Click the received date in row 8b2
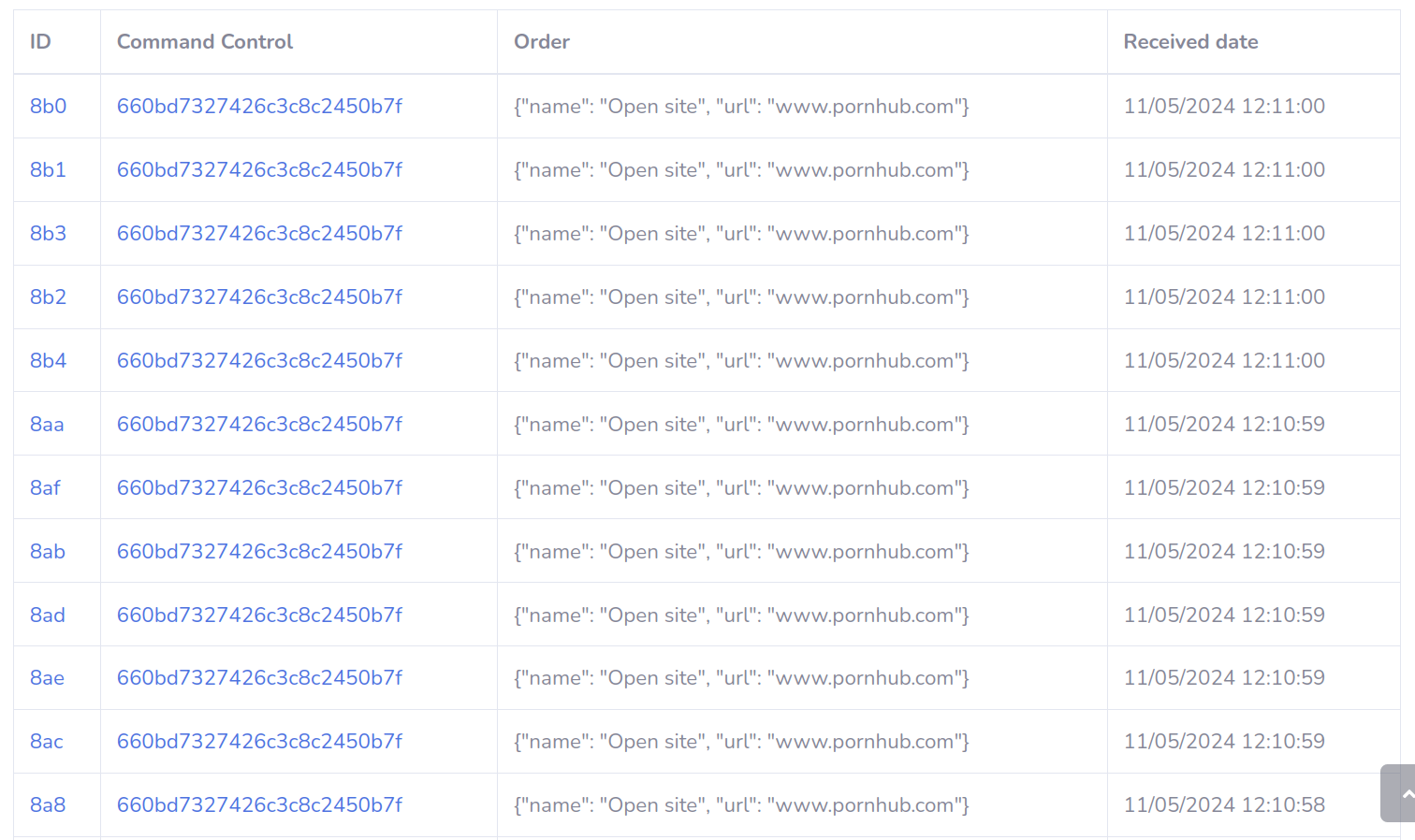1415x840 pixels. tap(1224, 297)
